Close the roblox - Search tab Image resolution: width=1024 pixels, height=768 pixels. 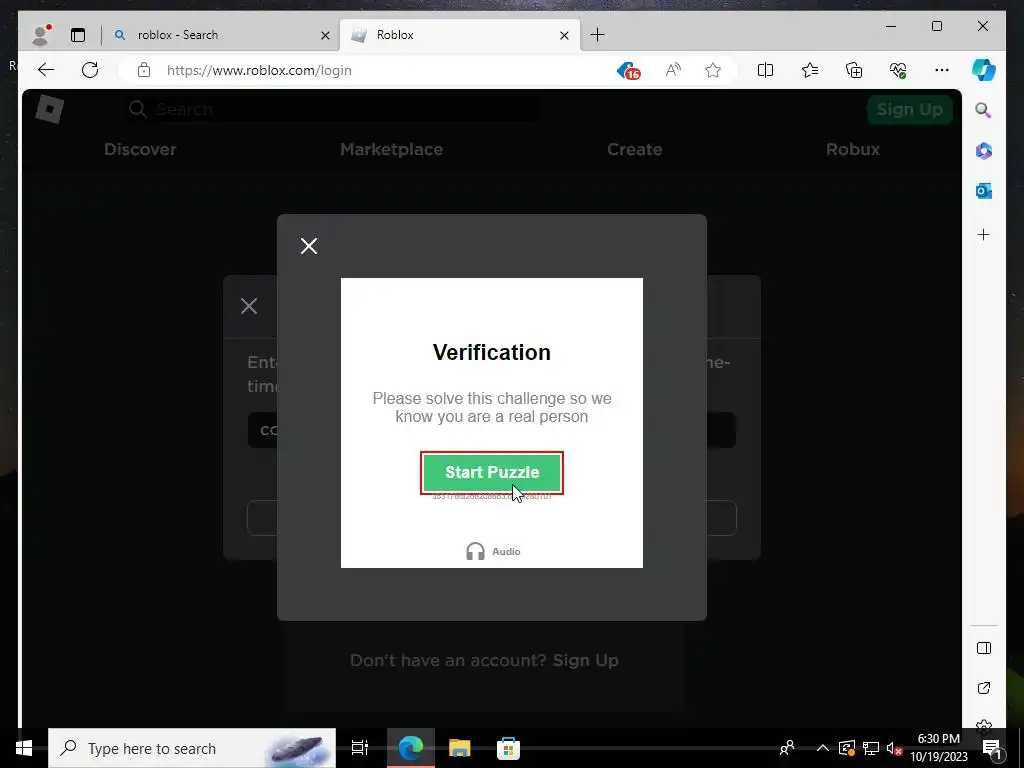(x=325, y=35)
